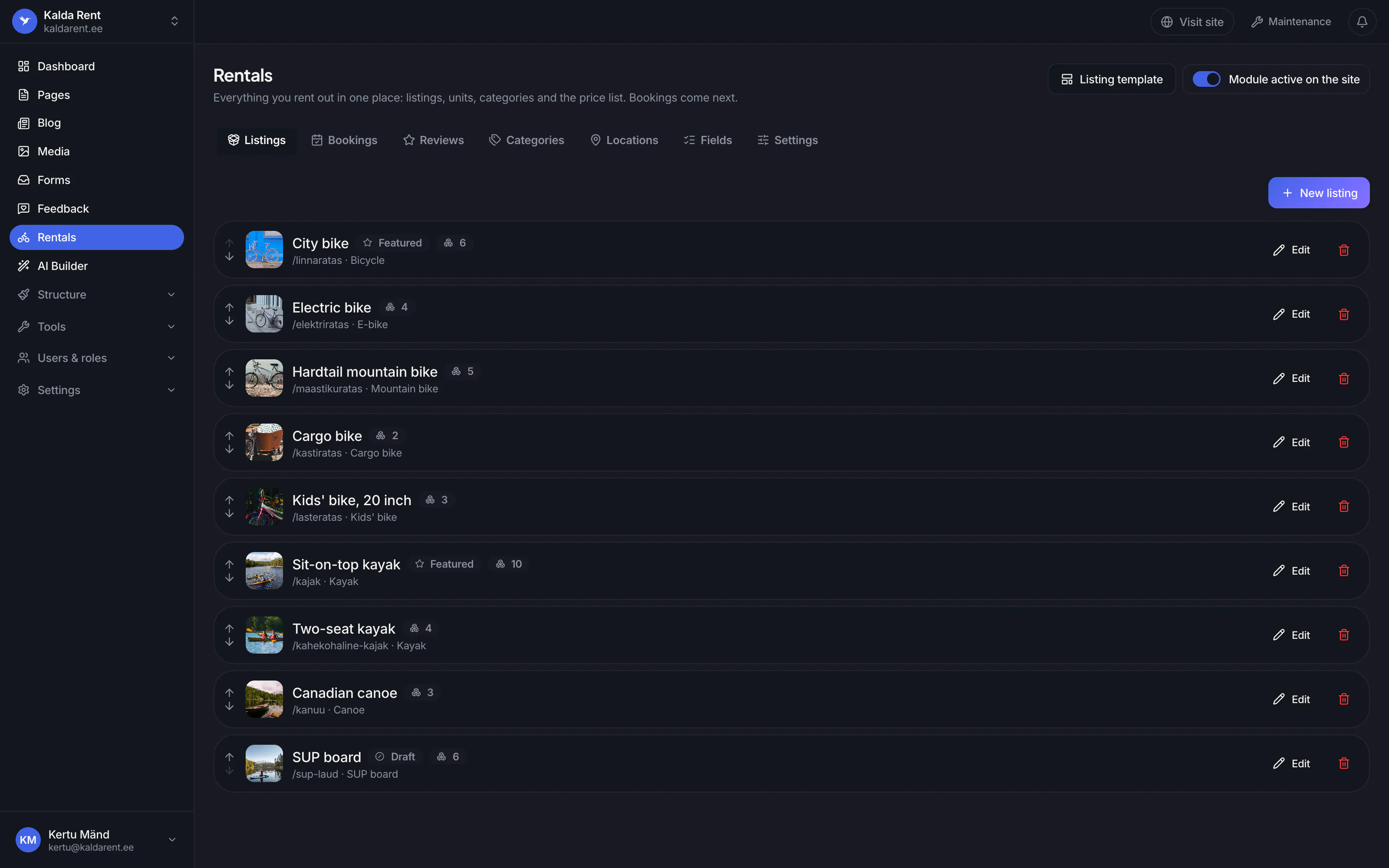Open Feedback section in sidebar
This screenshot has height=868, width=1389.
tap(96, 208)
